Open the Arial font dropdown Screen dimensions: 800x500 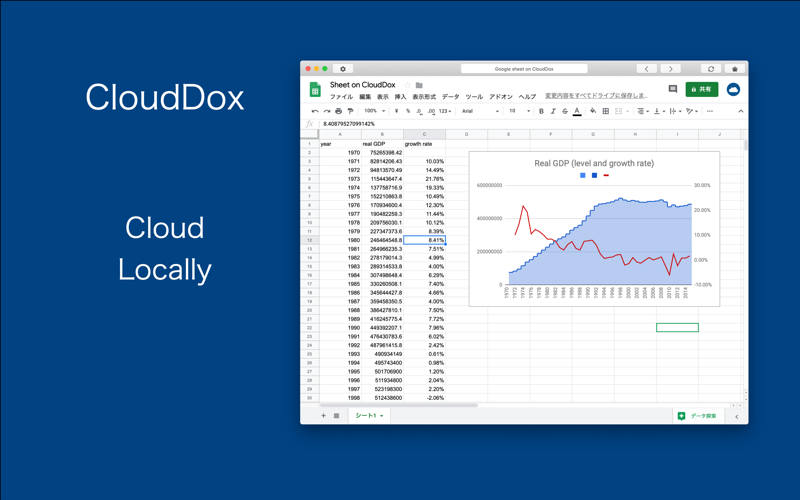(480, 111)
